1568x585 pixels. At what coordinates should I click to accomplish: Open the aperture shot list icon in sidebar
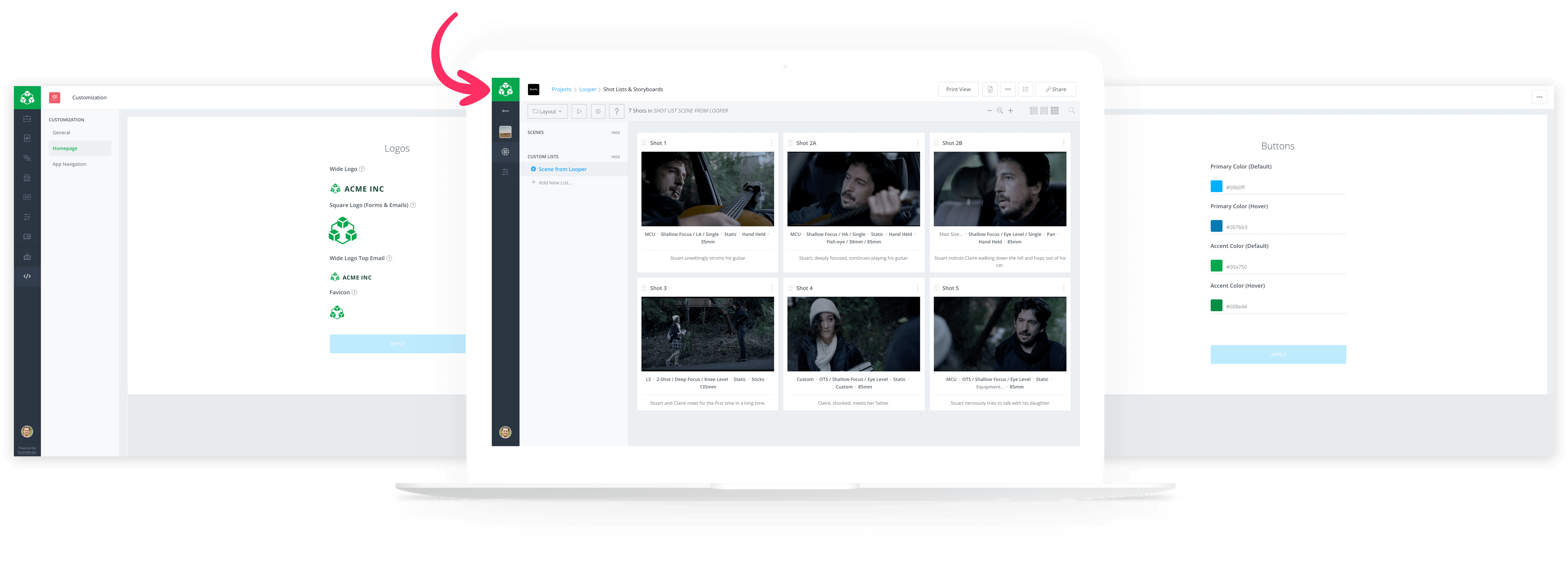click(x=505, y=152)
